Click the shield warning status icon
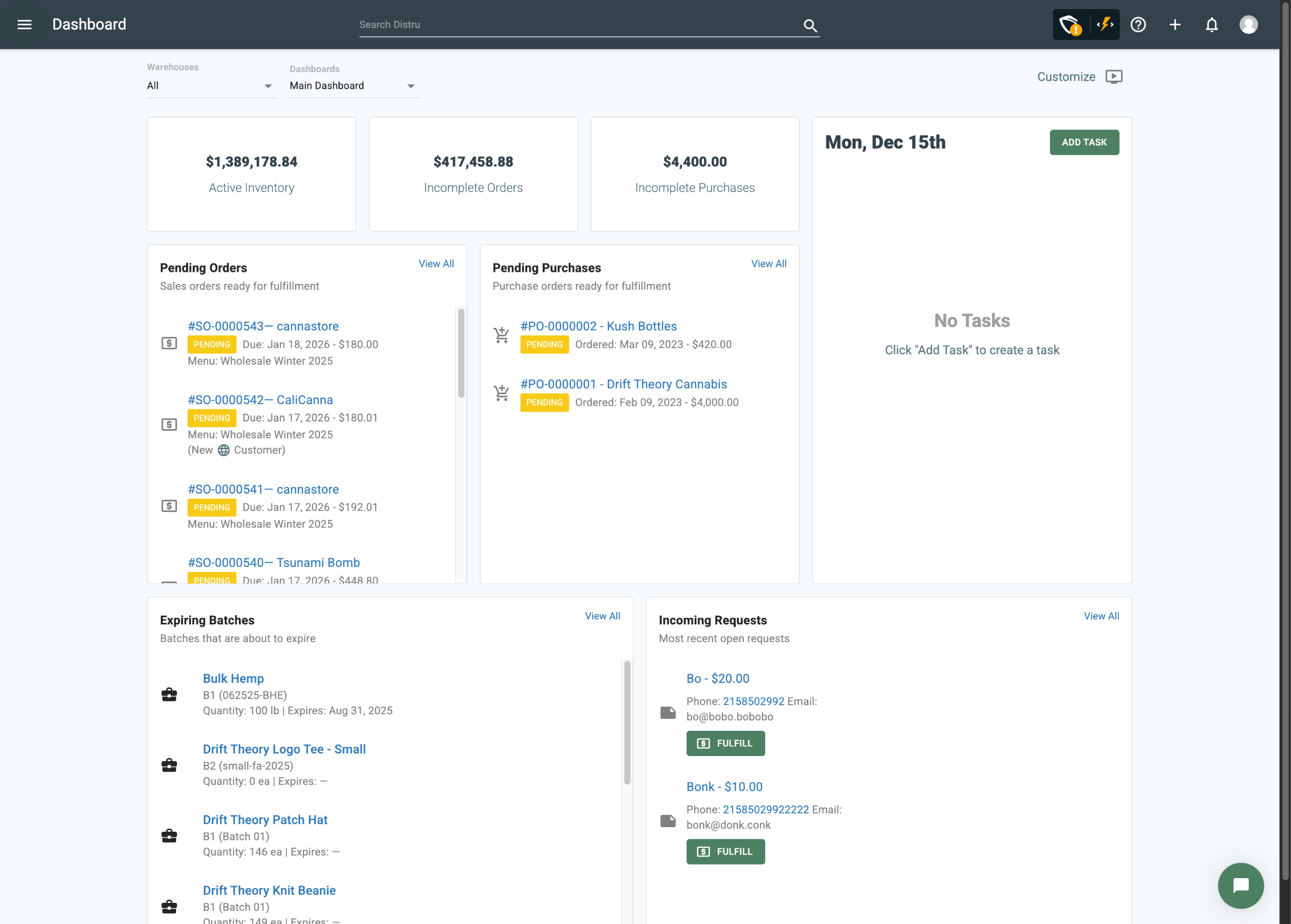1291x924 pixels. click(1070, 25)
